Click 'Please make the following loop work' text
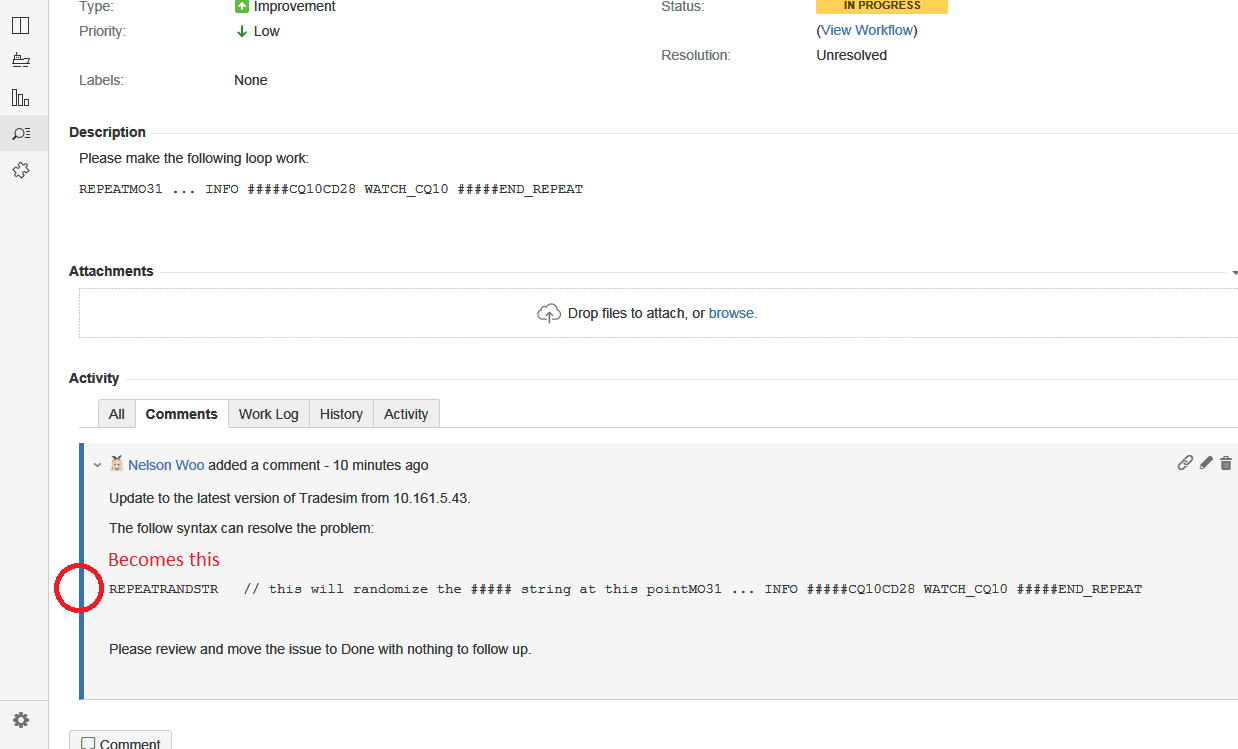This screenshot has height=749, width=1238. click(194, 158)
